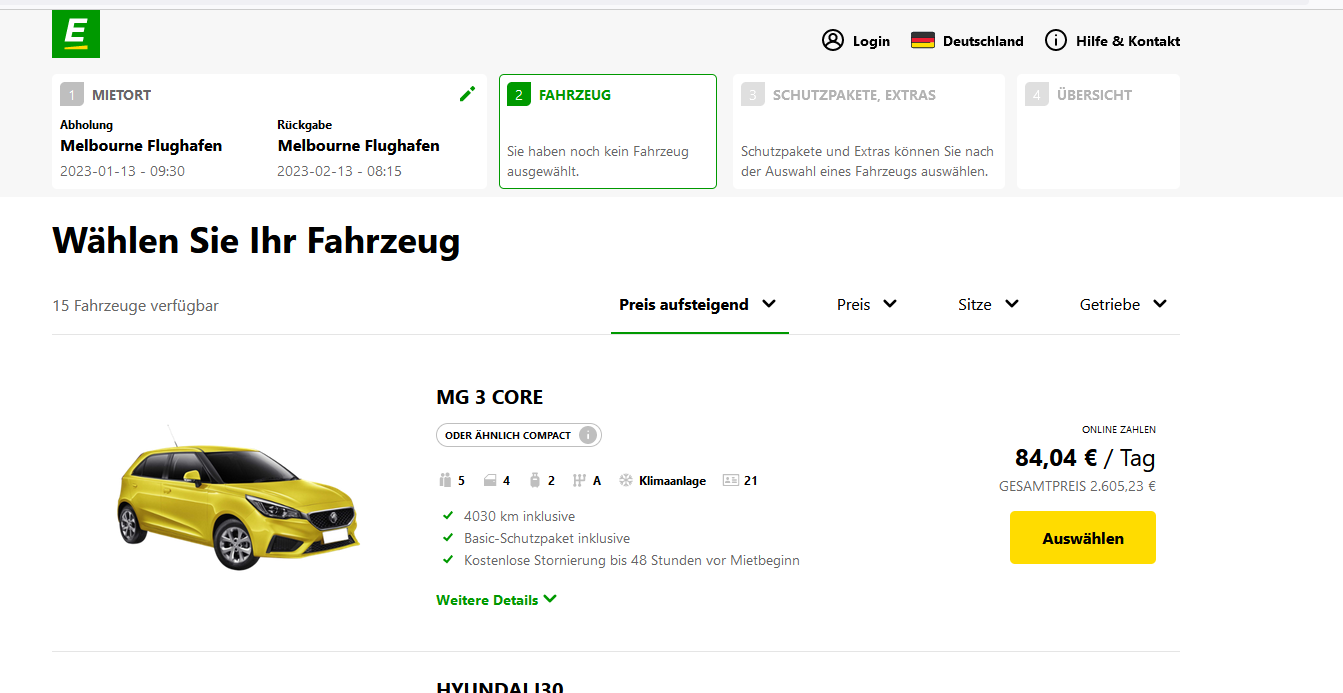This screenshot has width=1343, height=693.
Task: Click the checkmark next to Basic-Schutzpaket inklusive
Action: click(x=448, y=538)
